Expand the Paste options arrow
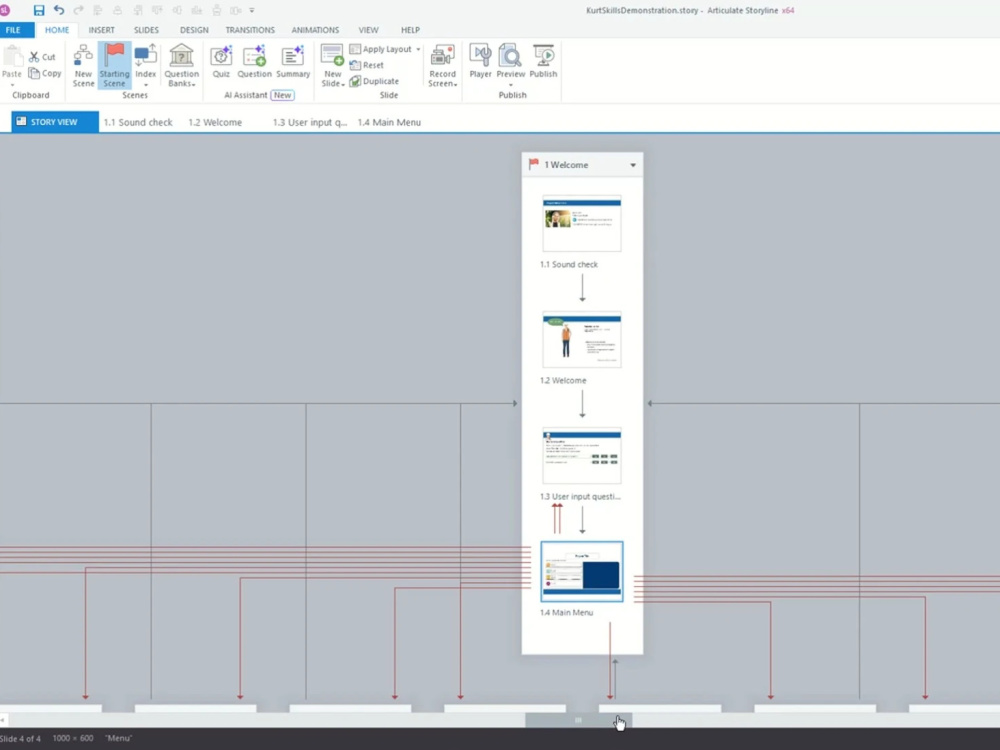This screenshot has width=1000, height=750. 11,84
